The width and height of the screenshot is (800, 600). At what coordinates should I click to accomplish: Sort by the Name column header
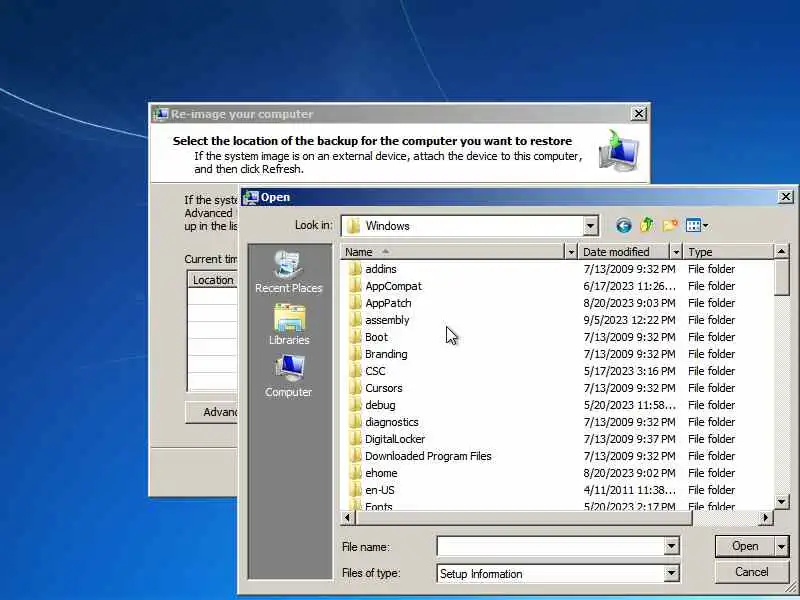tap(453, 252)
